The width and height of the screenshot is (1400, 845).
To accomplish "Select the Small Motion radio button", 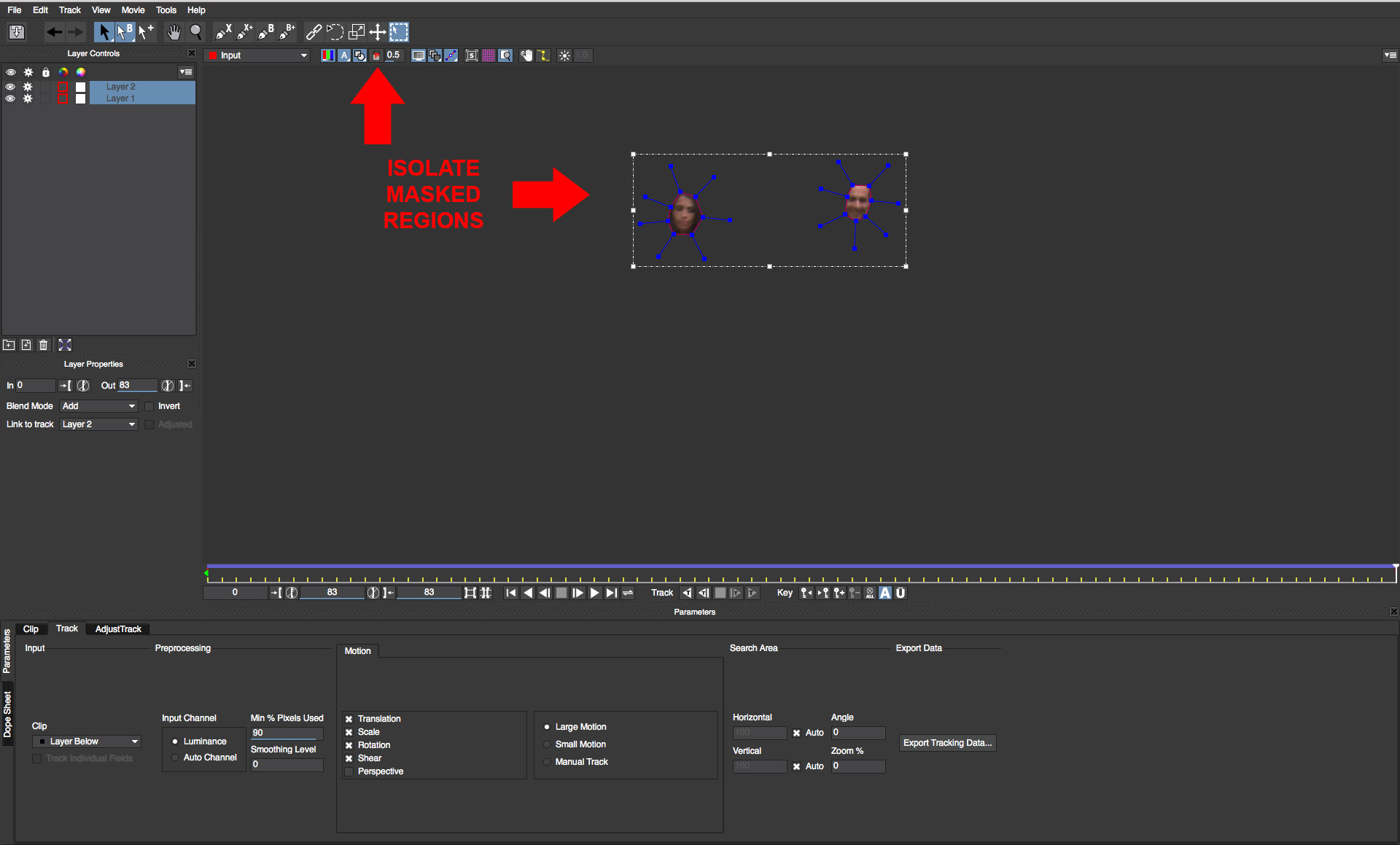I will [x=547, y=744].
